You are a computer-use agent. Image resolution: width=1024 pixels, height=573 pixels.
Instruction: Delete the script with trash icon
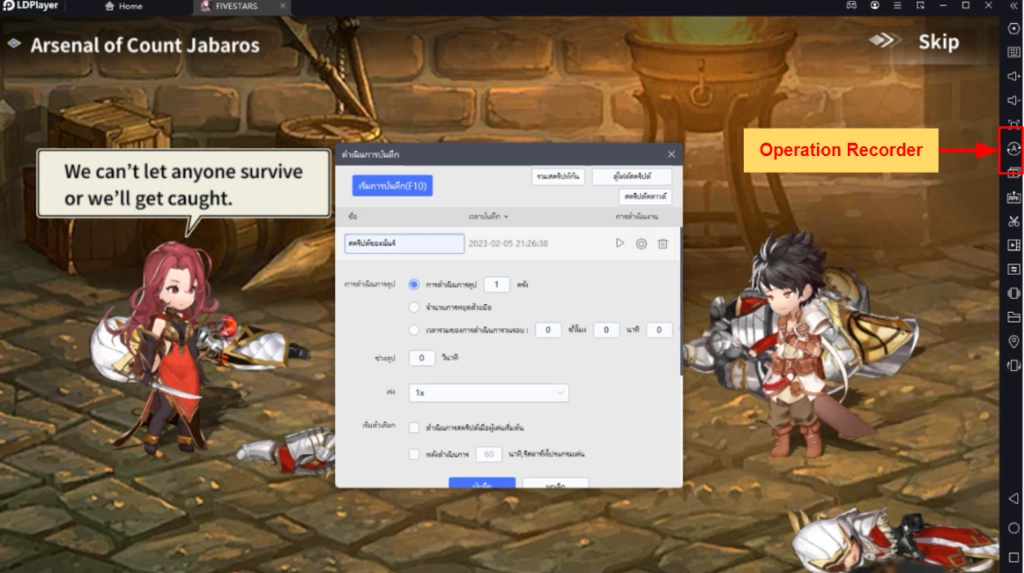pyautogui.click(x=663, y=244)
